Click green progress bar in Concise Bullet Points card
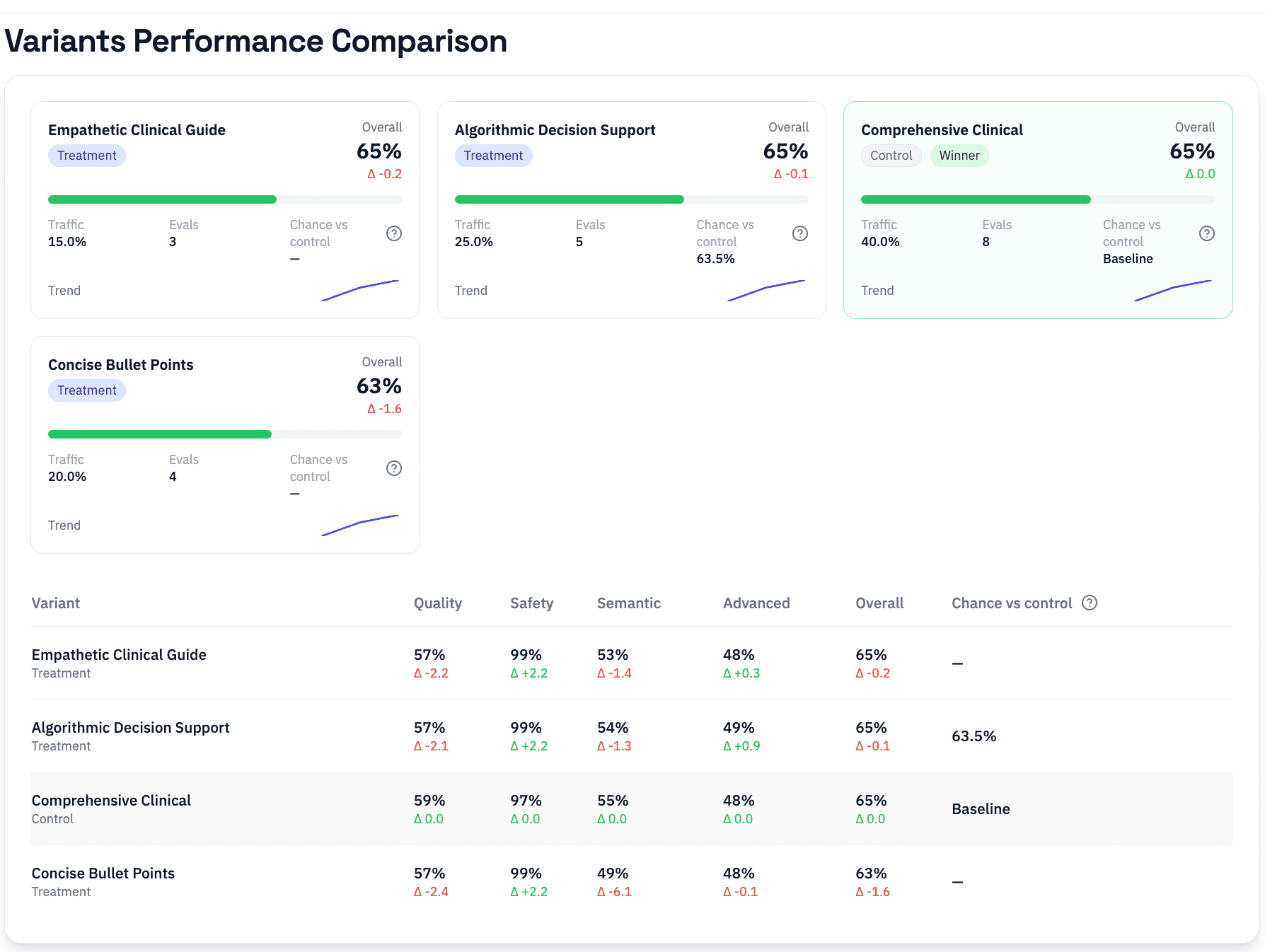Viewport: 1265px width, 952px height. [x=160, y=434]
